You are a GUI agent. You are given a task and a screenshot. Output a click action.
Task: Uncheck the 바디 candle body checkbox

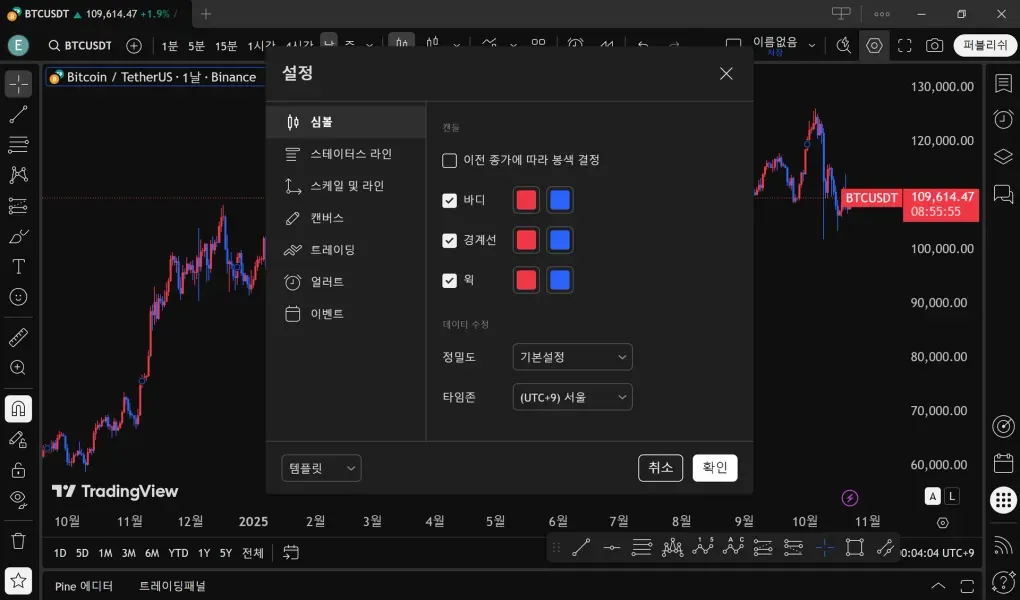tap(450, 200)
